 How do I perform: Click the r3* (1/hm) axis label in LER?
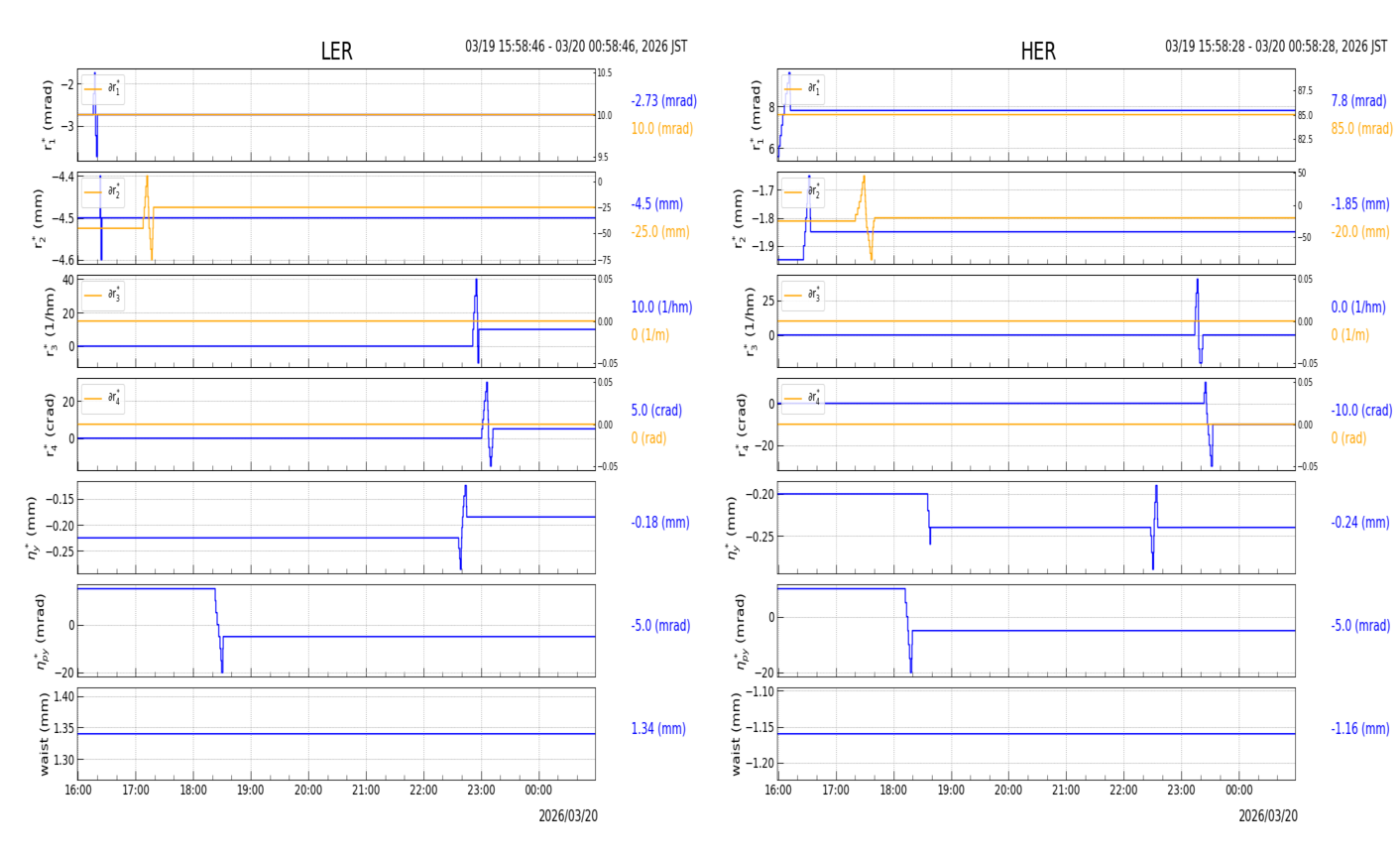click(55, 321)
